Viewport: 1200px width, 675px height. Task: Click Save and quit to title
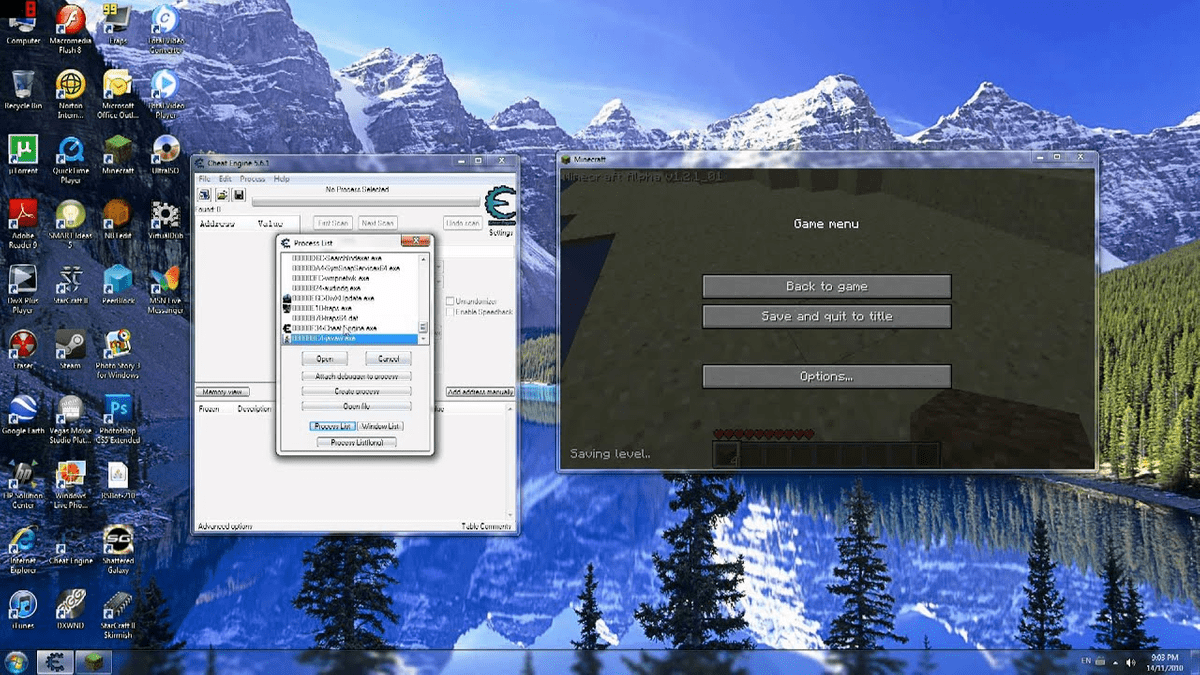coord(826,317)
